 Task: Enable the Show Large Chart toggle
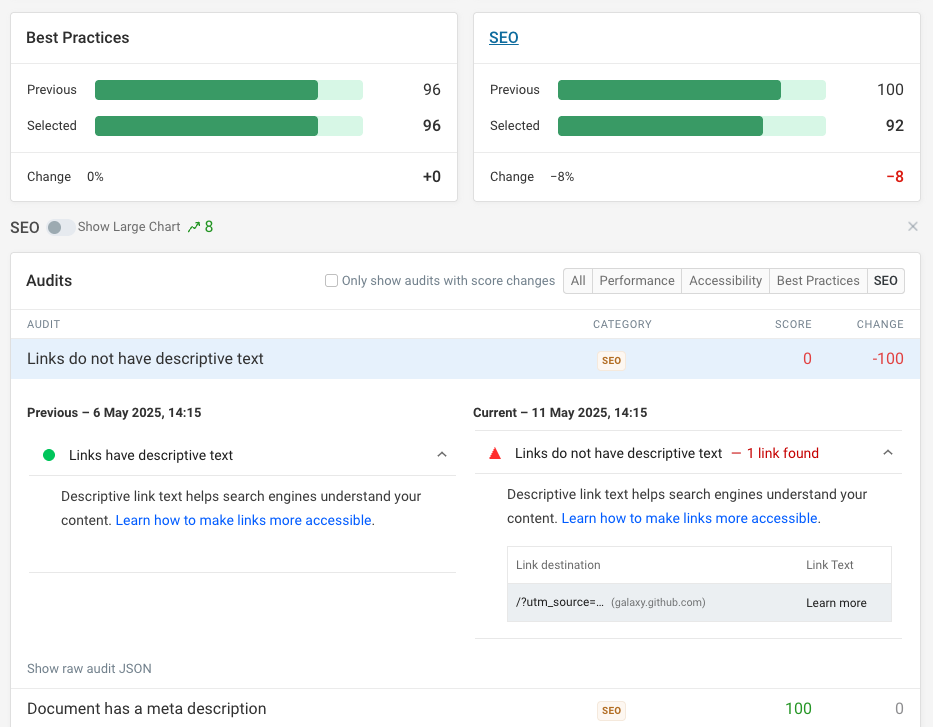[x=58, y=227]
